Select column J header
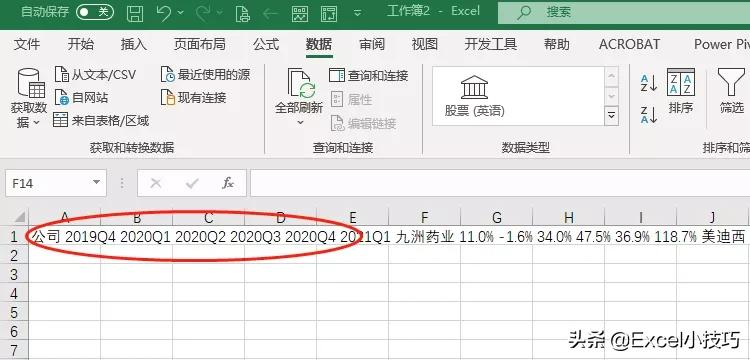 click(712, 218)
